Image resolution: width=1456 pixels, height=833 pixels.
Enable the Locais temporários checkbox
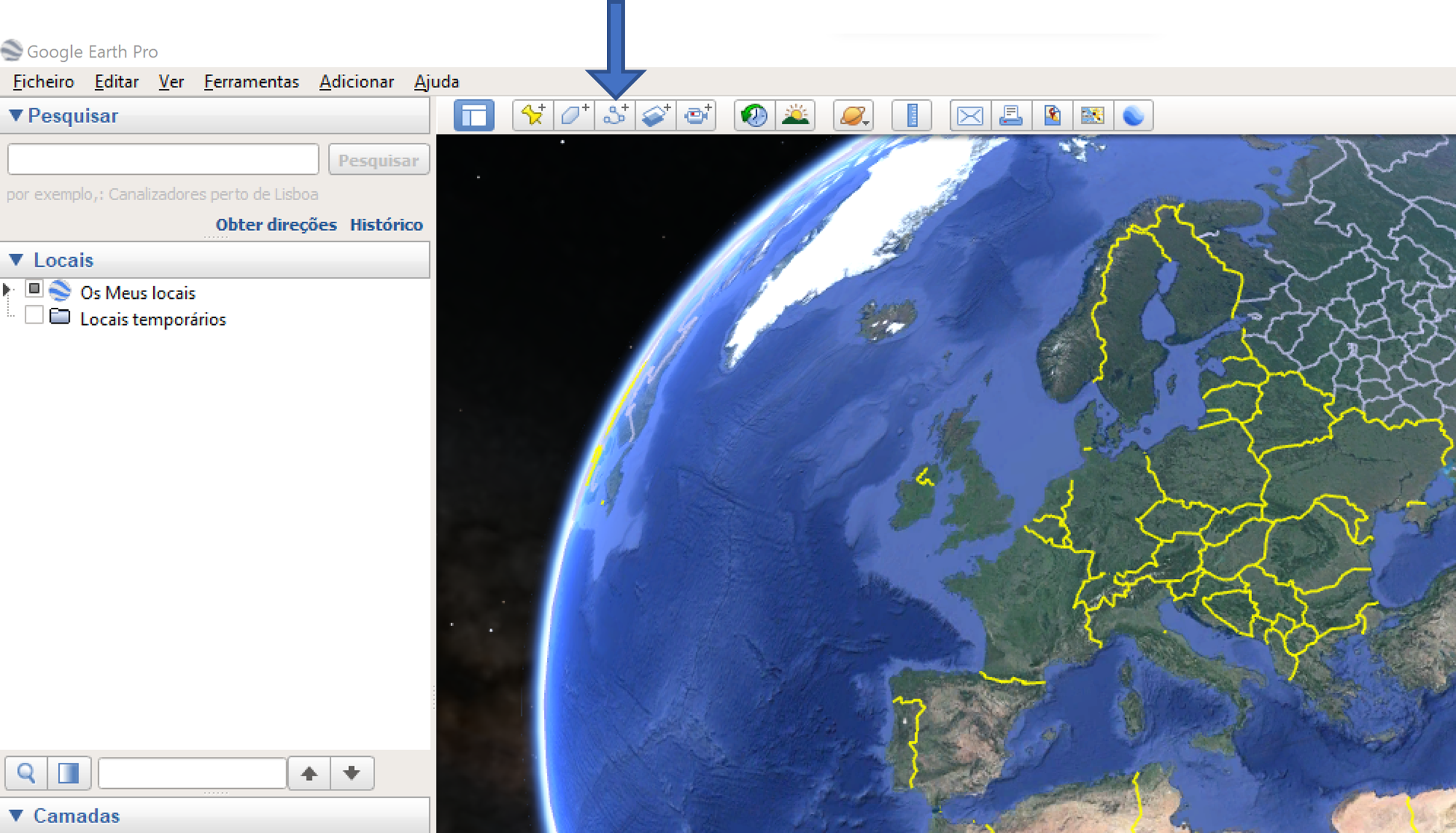point(34,315)
